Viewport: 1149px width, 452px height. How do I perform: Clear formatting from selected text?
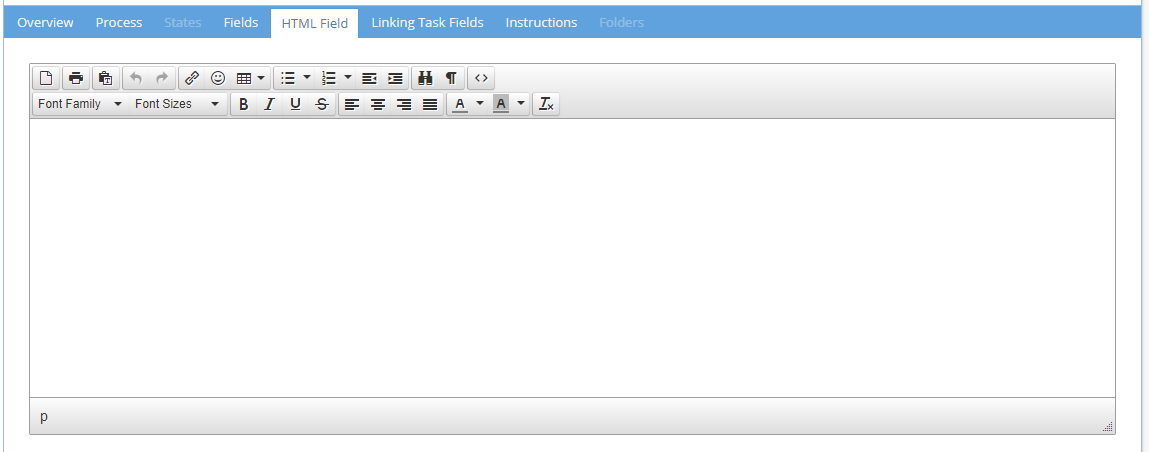(546, 104)
